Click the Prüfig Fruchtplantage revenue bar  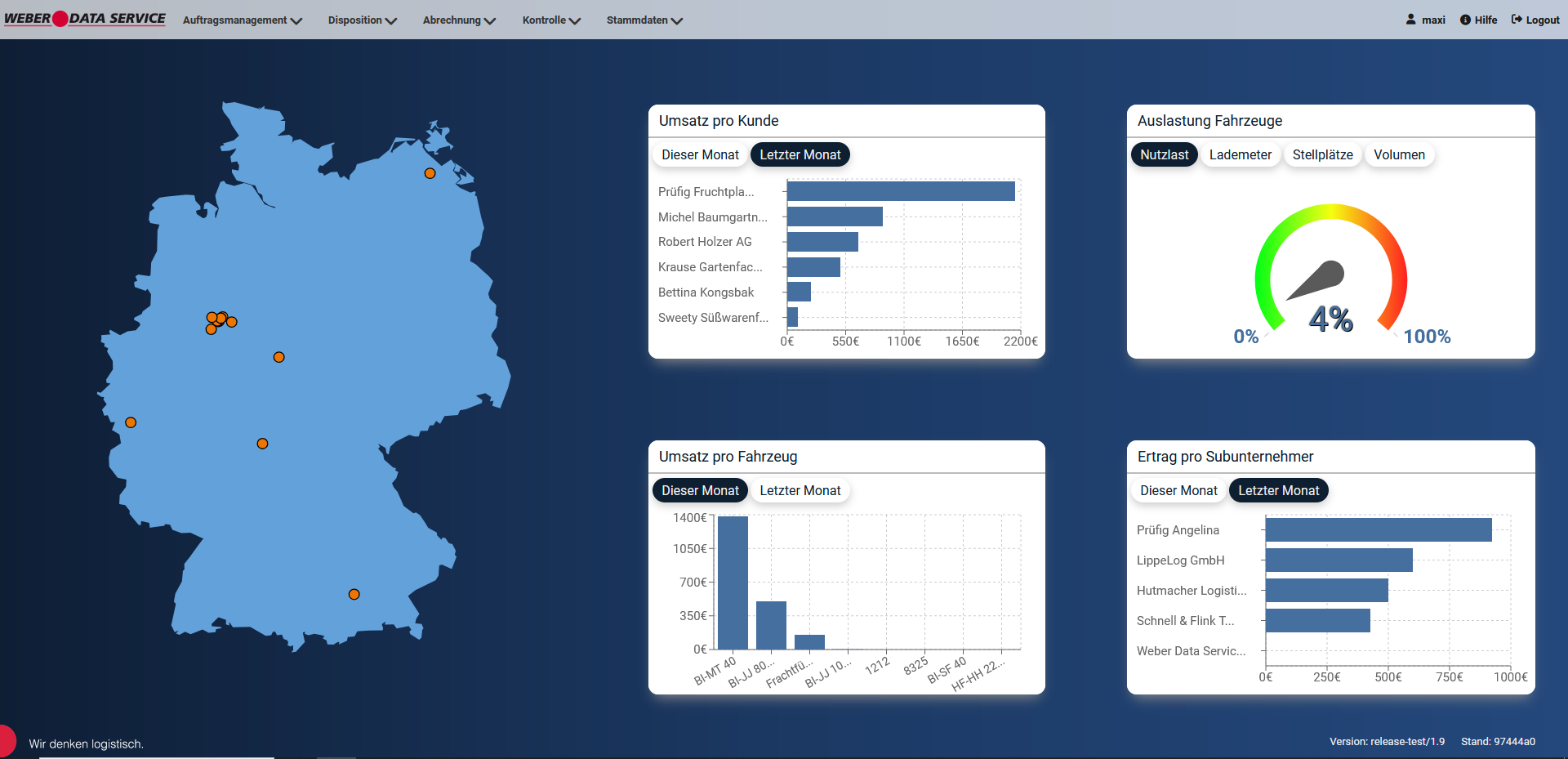(900, 191)
